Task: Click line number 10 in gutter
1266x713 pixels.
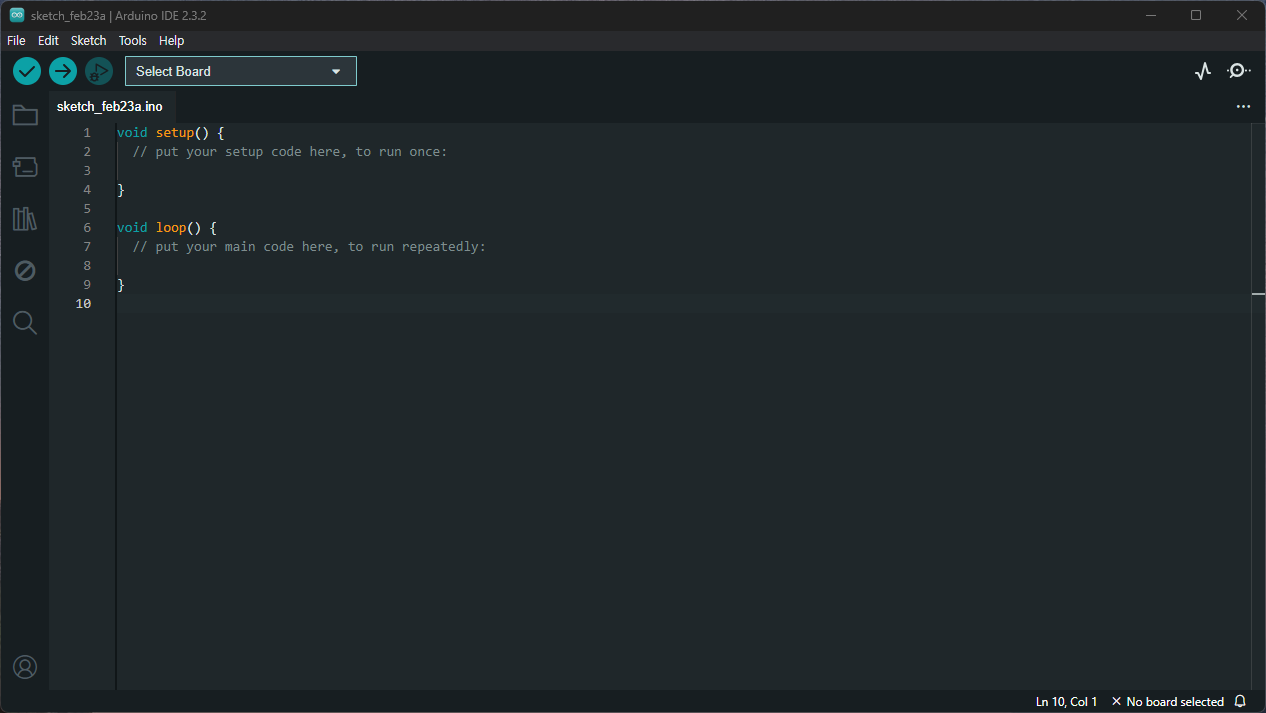Action: pos(83,304)
